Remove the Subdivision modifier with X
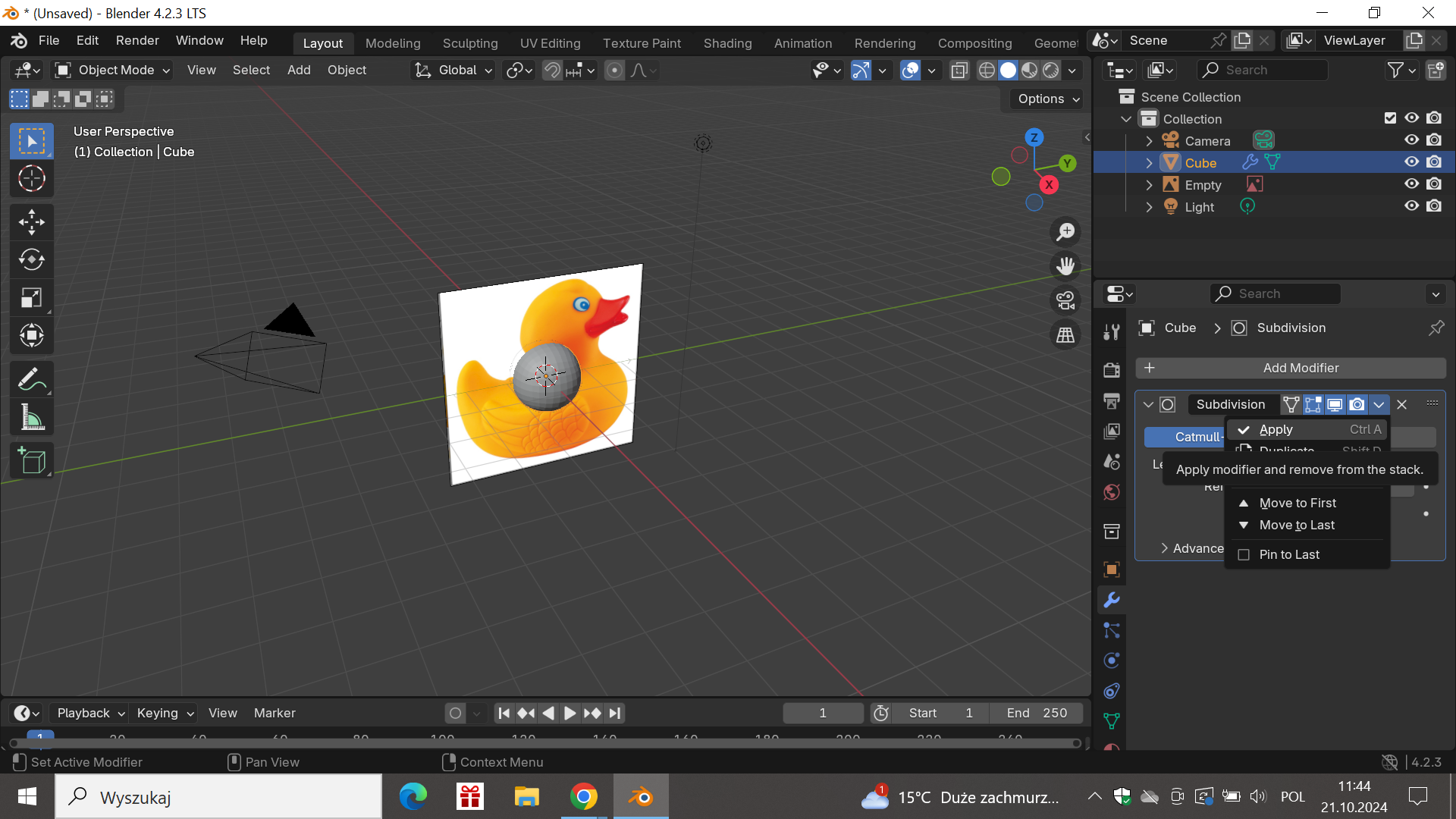The width and height of the screenshot is (1456, 819). (1402, 405)
